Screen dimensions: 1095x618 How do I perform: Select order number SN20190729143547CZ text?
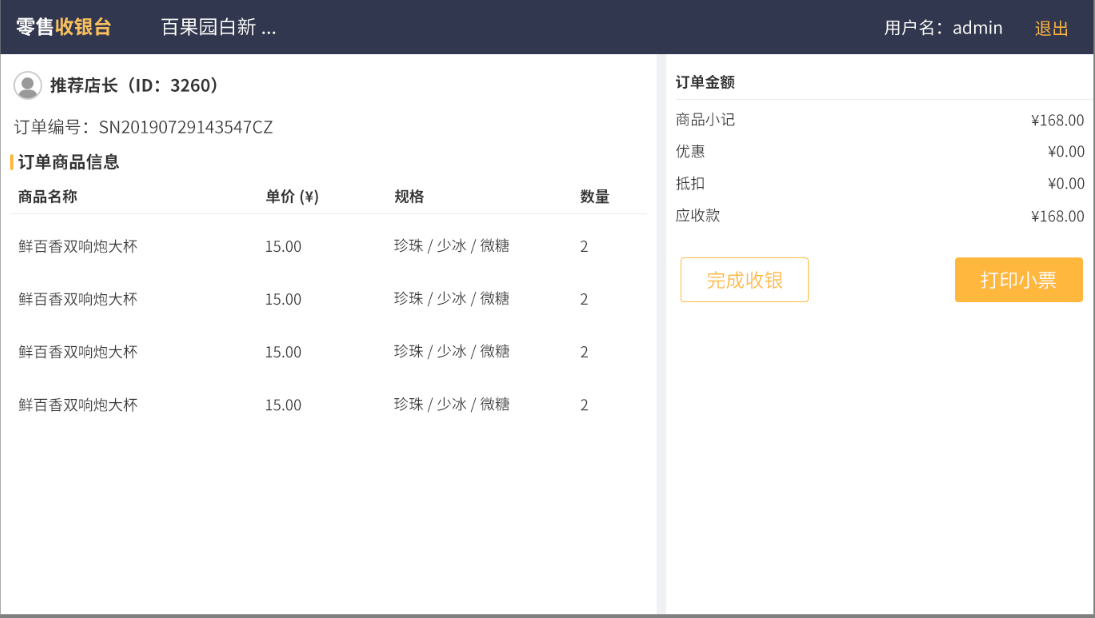pos(185,127)
